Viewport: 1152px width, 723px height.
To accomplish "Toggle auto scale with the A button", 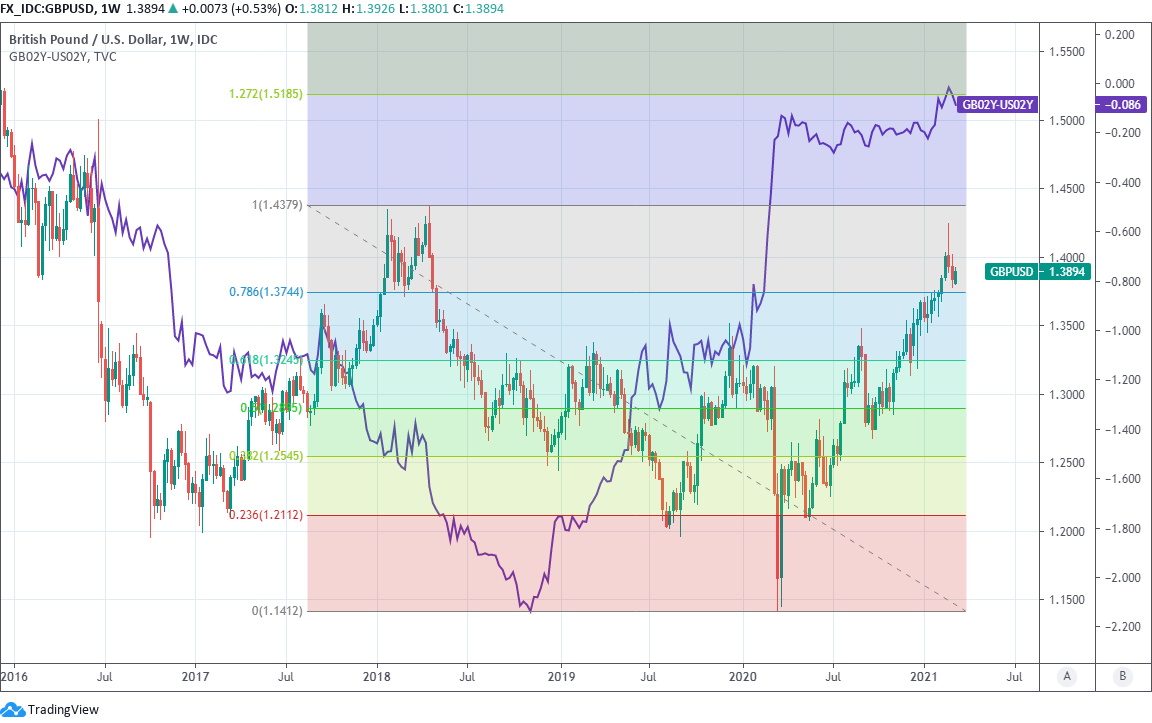I will [1067, 676].
